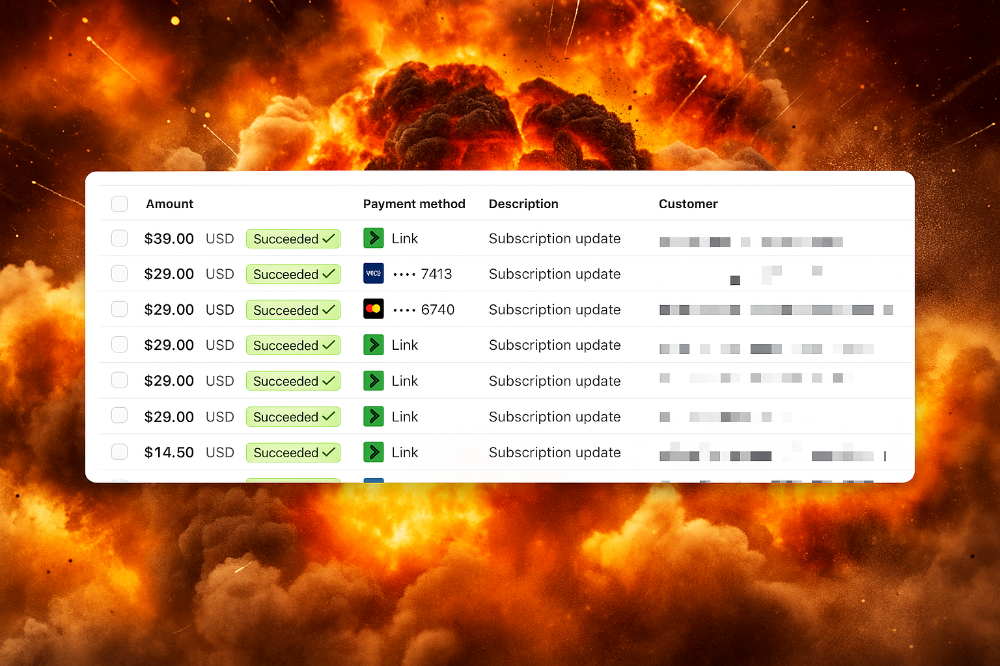Click the Link icon in the $14.50 row
This screenshot has height=666, width=1000.
[x=373, y=452]
